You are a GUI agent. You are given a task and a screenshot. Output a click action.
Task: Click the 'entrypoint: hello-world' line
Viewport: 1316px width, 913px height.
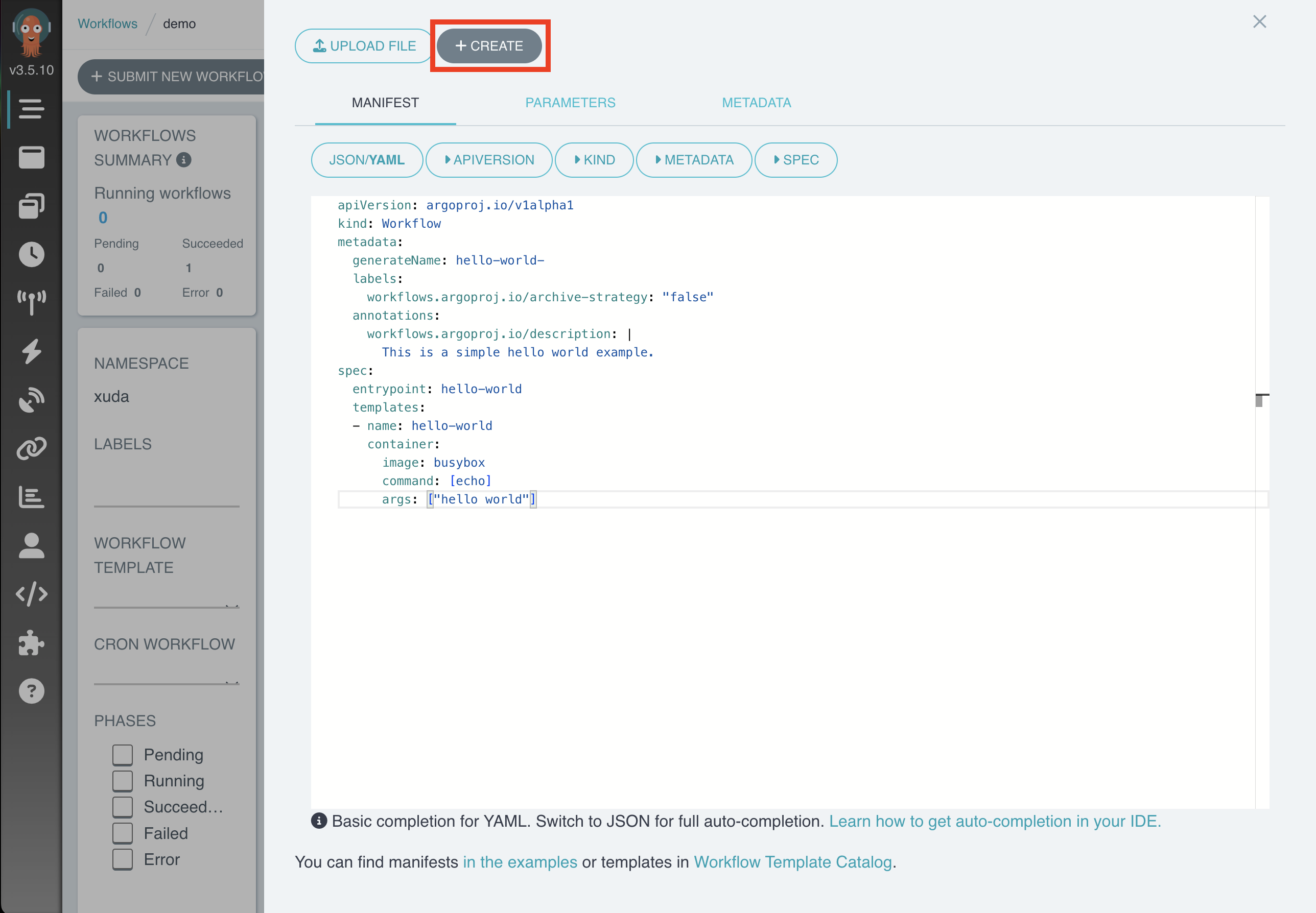coord(437,389)
